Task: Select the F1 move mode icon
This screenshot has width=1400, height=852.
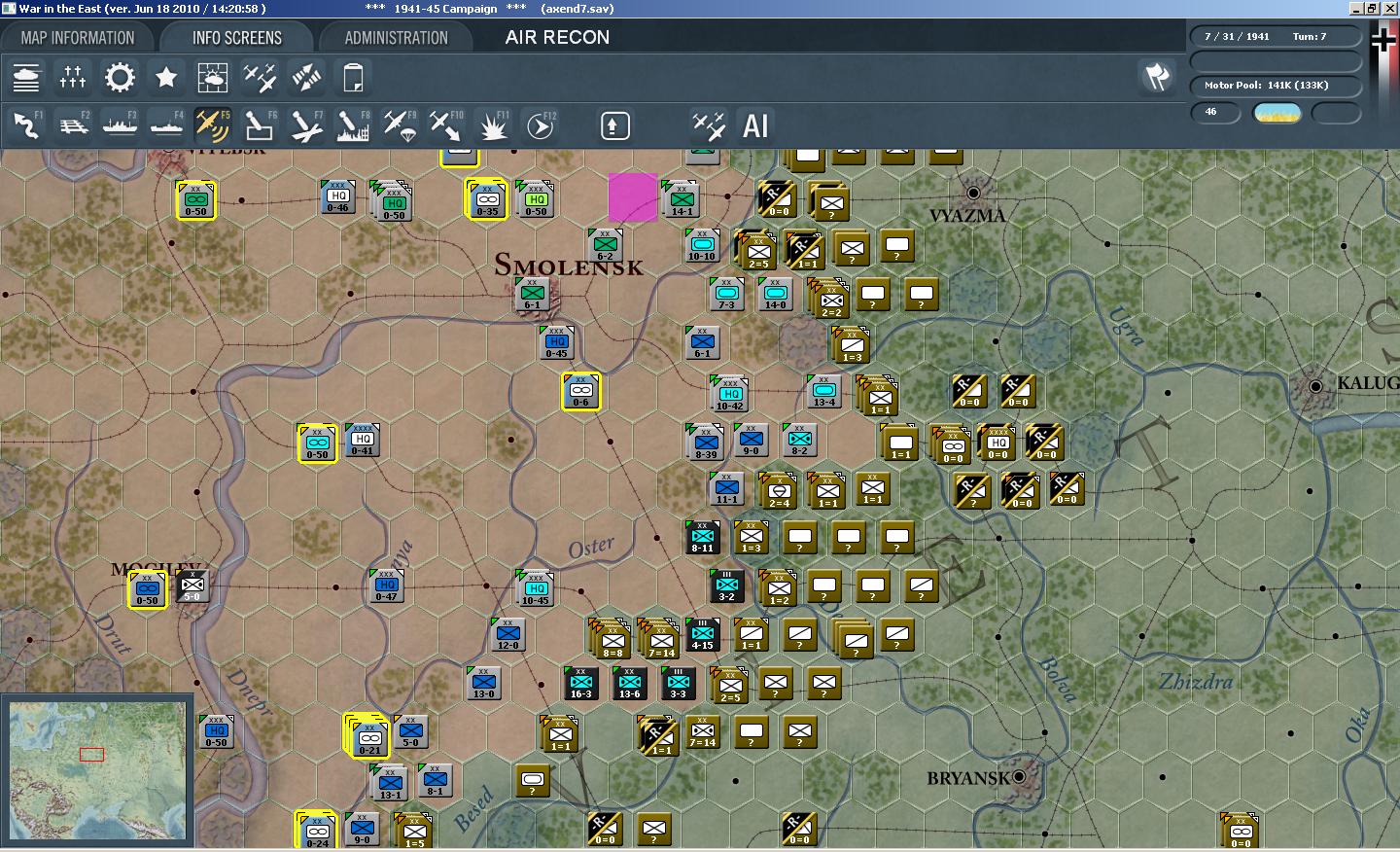Action: pyautogui.click(x=26, y=125)
